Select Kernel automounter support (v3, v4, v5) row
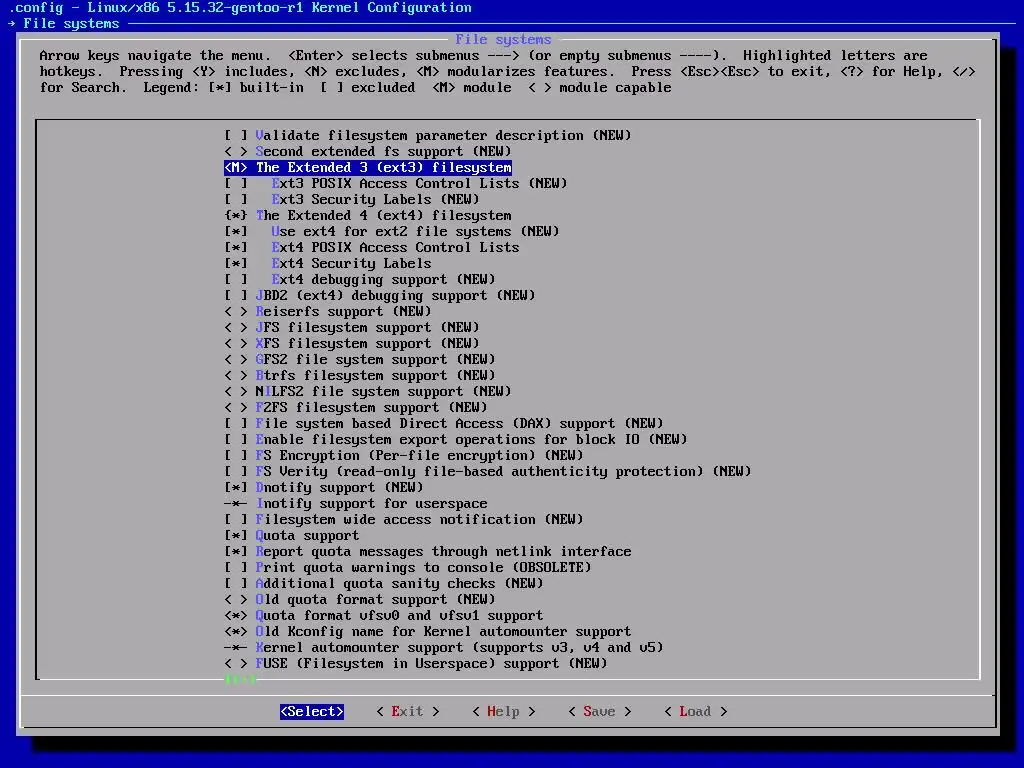 click(444, 647)
